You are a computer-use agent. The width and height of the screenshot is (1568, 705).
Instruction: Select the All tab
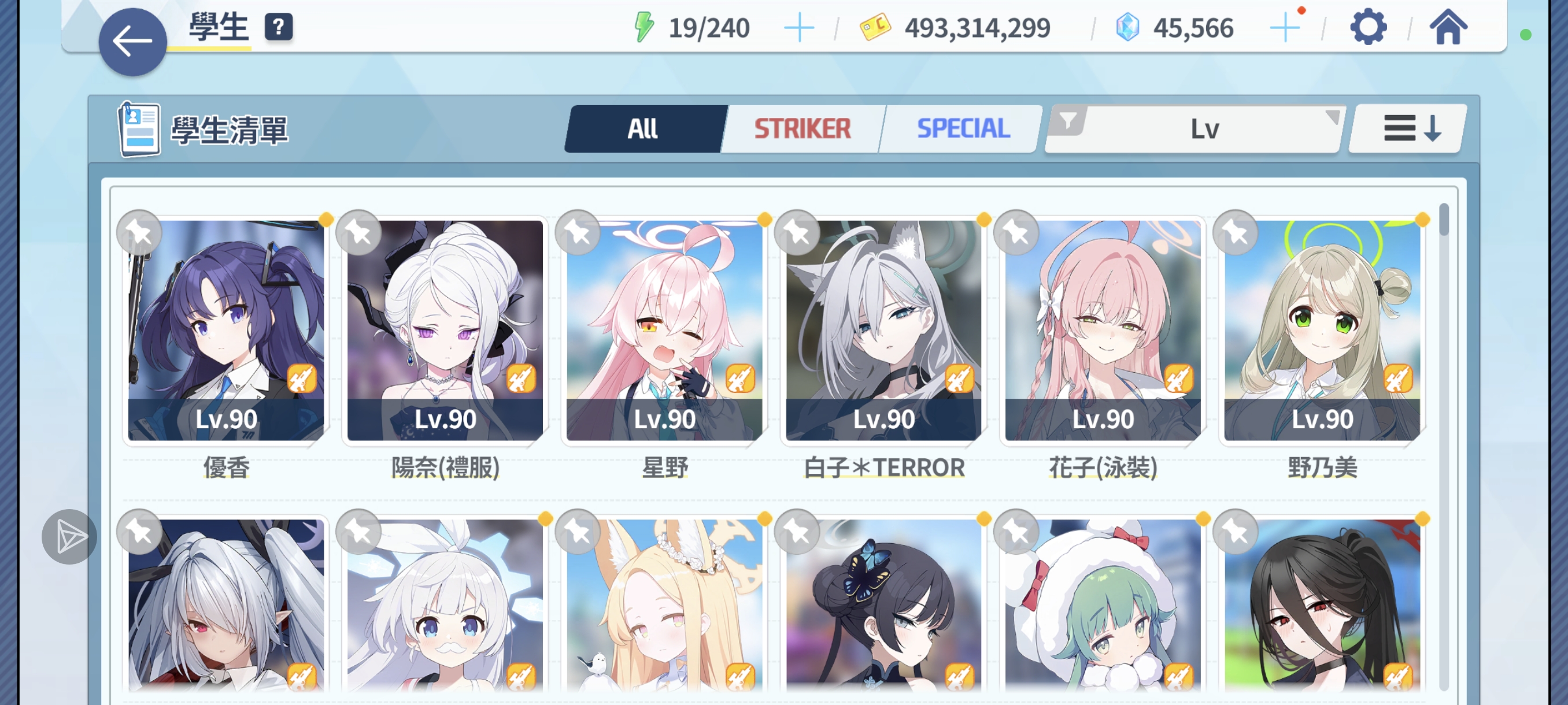click(643, 128)
